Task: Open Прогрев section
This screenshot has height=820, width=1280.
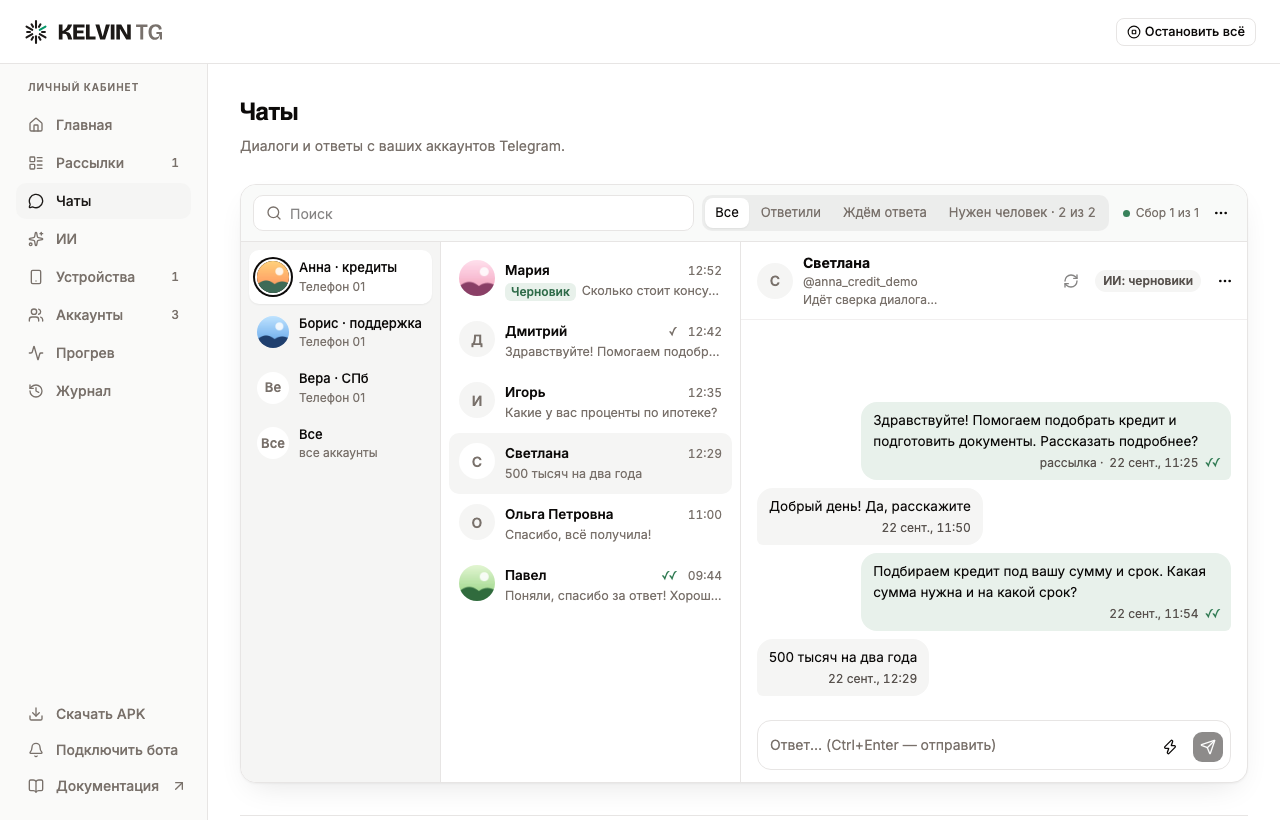Action: coord(103,353)
